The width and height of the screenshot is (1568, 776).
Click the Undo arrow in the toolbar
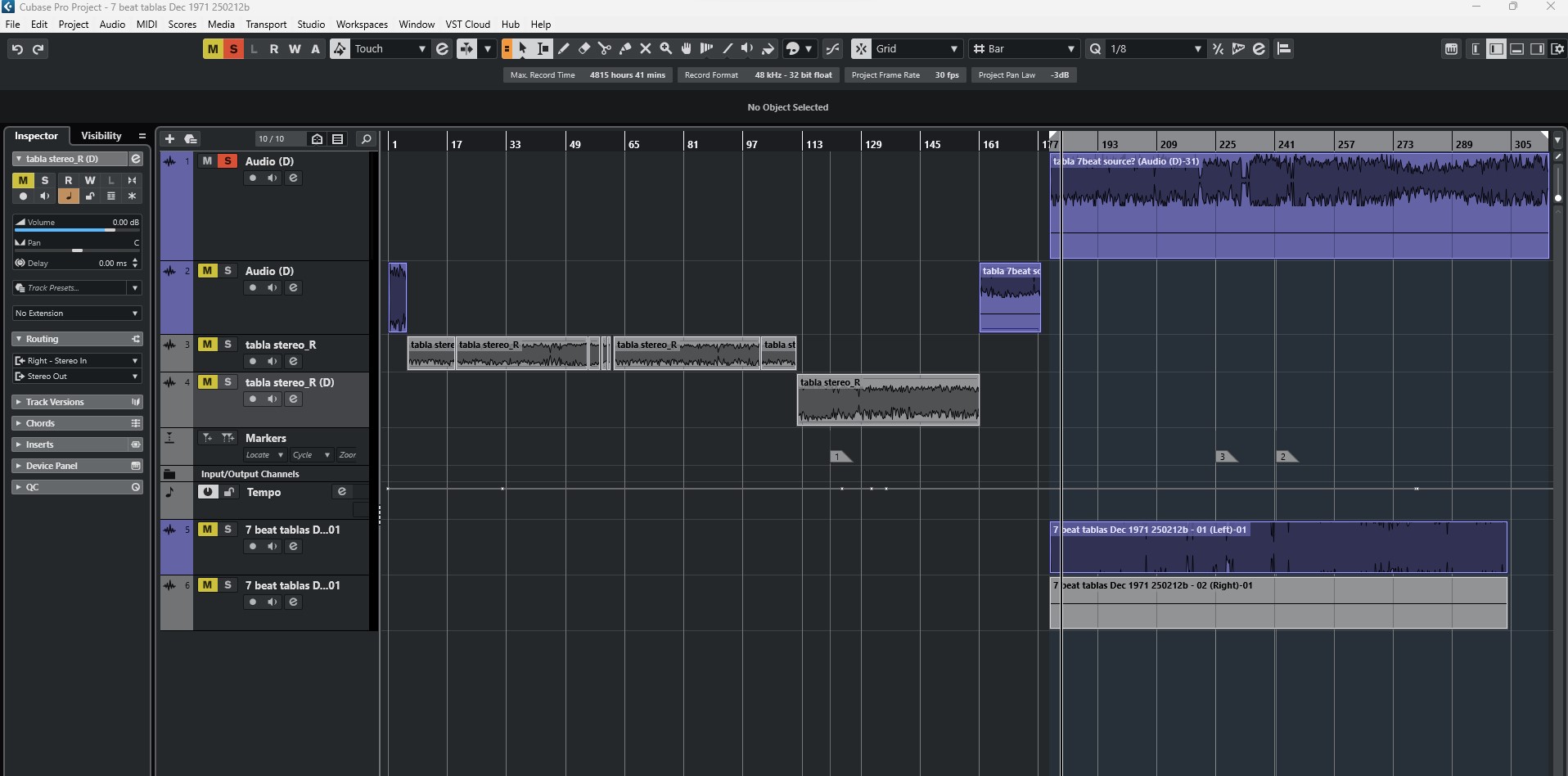pos(17,49)
